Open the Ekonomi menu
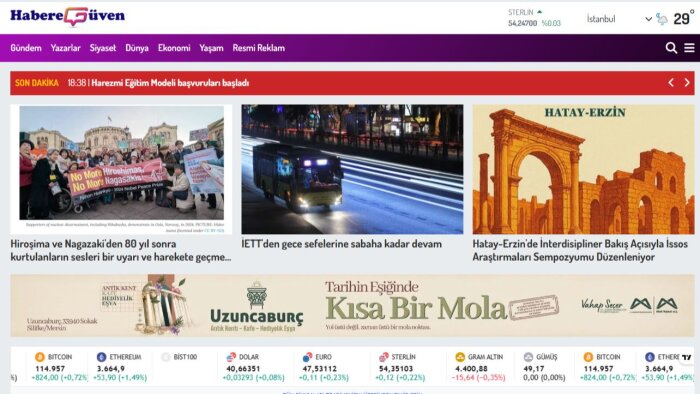The image size is (700, 394). point(174,48)
